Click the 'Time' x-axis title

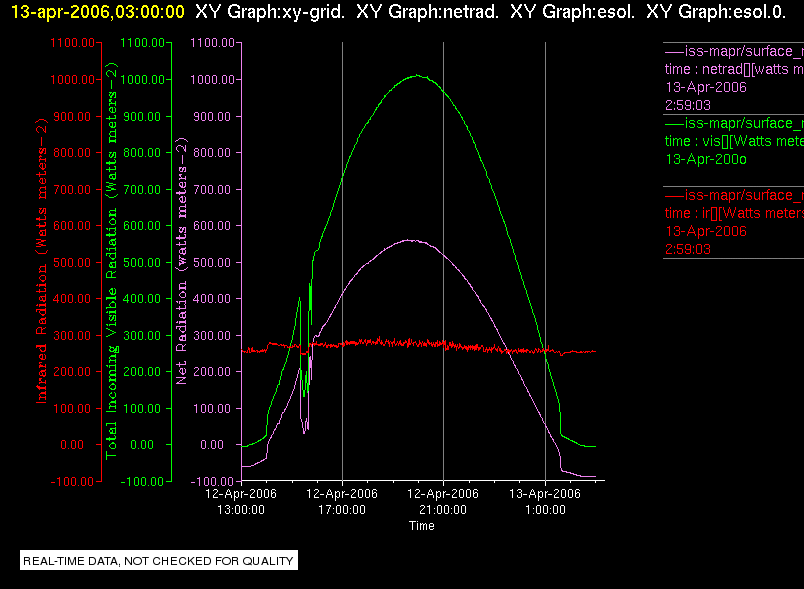pos(421,526)
